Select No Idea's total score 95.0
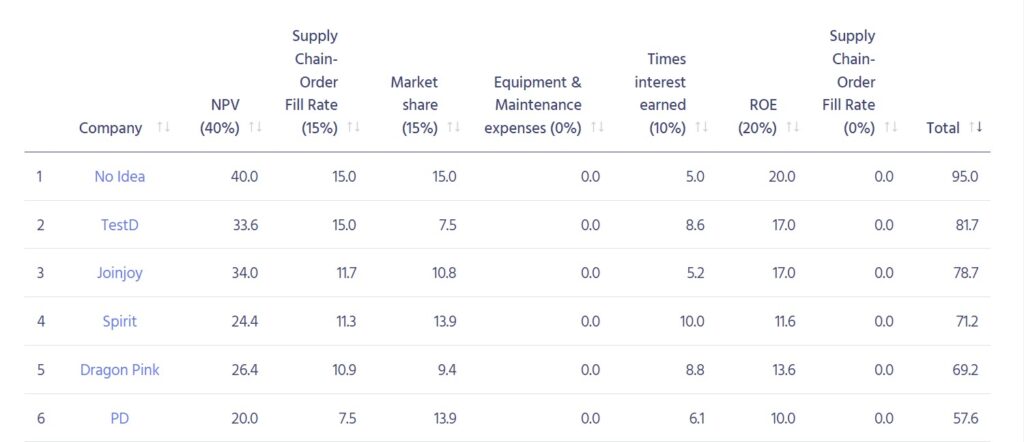1024x442 pixels. tap(965, 176)
